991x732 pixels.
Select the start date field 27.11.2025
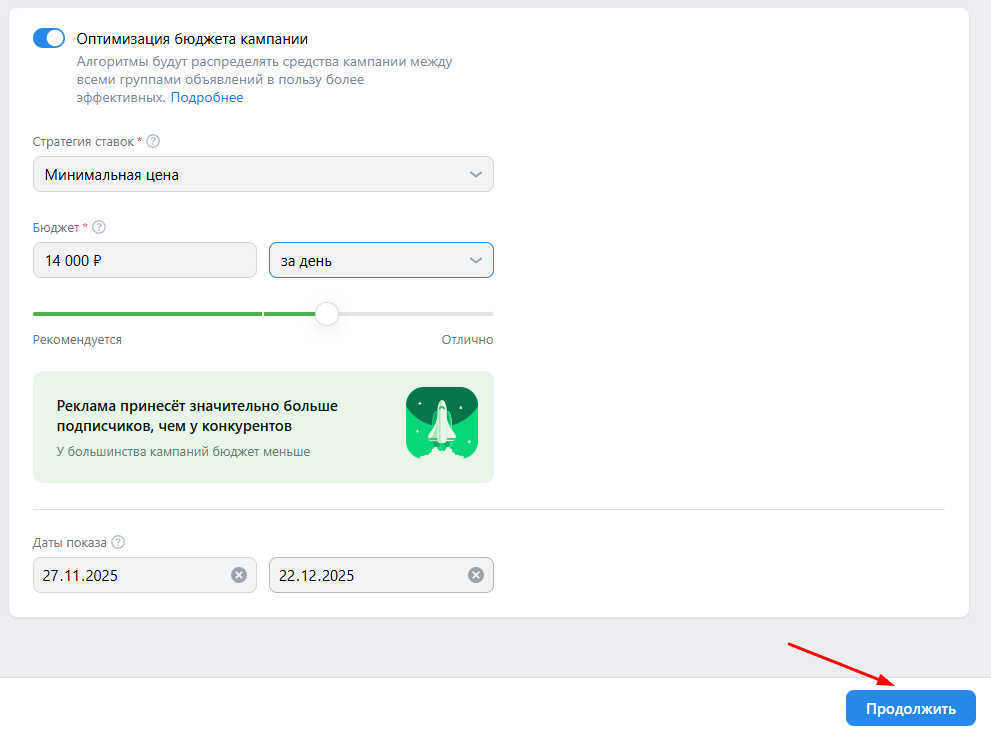coord(130,575)
